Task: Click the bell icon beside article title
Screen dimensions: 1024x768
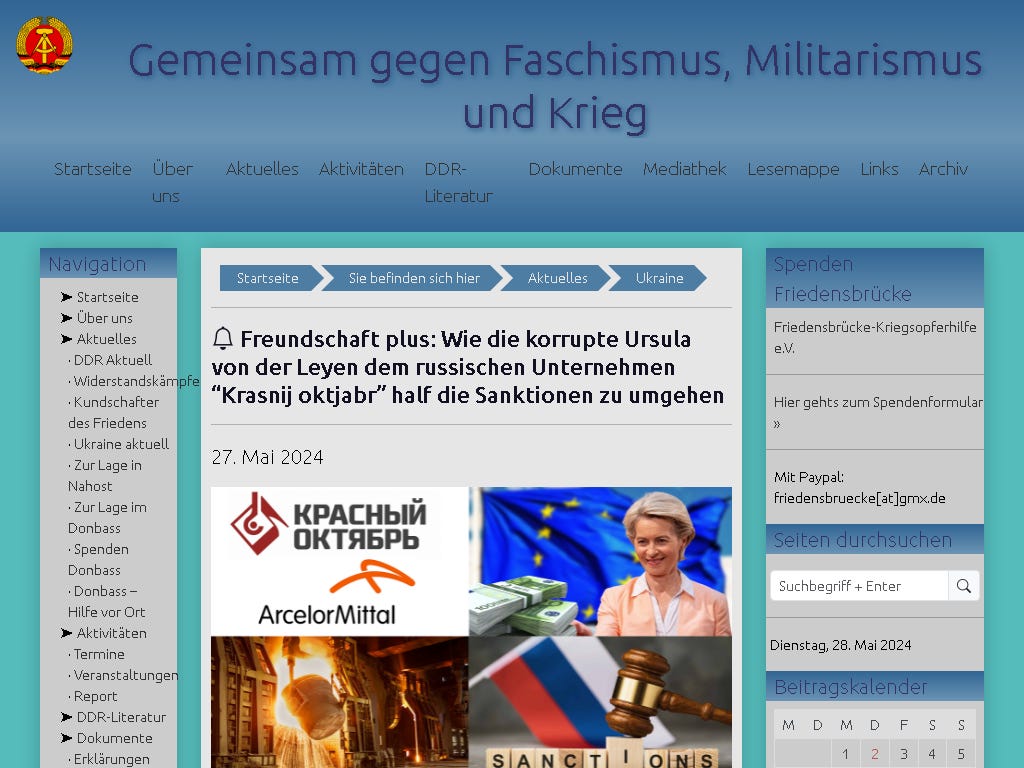Action: pos(223,338)
